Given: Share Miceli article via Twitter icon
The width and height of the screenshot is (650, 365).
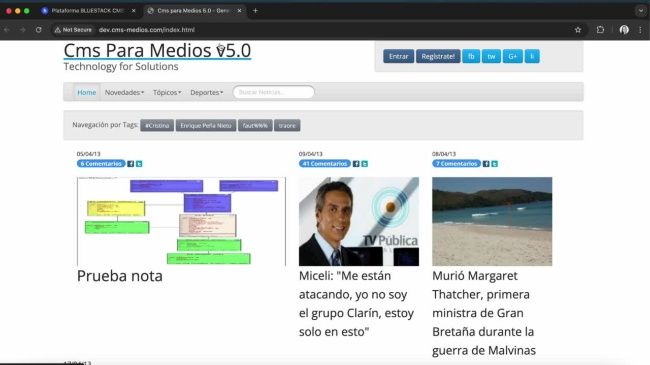Looking at the screenshot, I should pyautogui.click(x=365, y=164).
